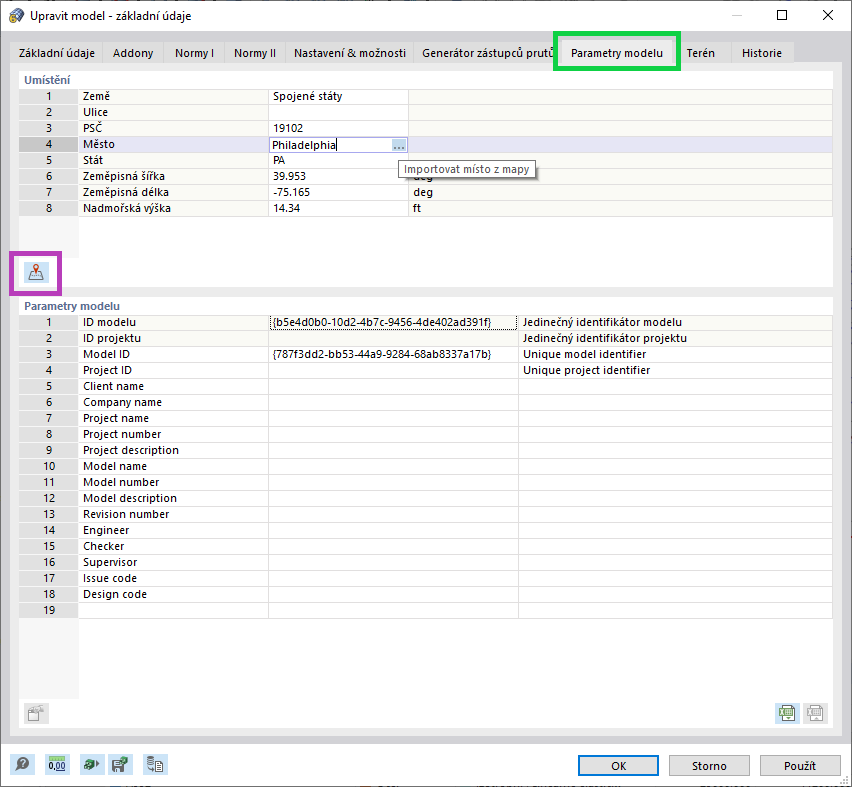Image resolution: width=852 pixels, height=787 pixels.
Task: Select row header 4 for Město
Action: point(49,144)
